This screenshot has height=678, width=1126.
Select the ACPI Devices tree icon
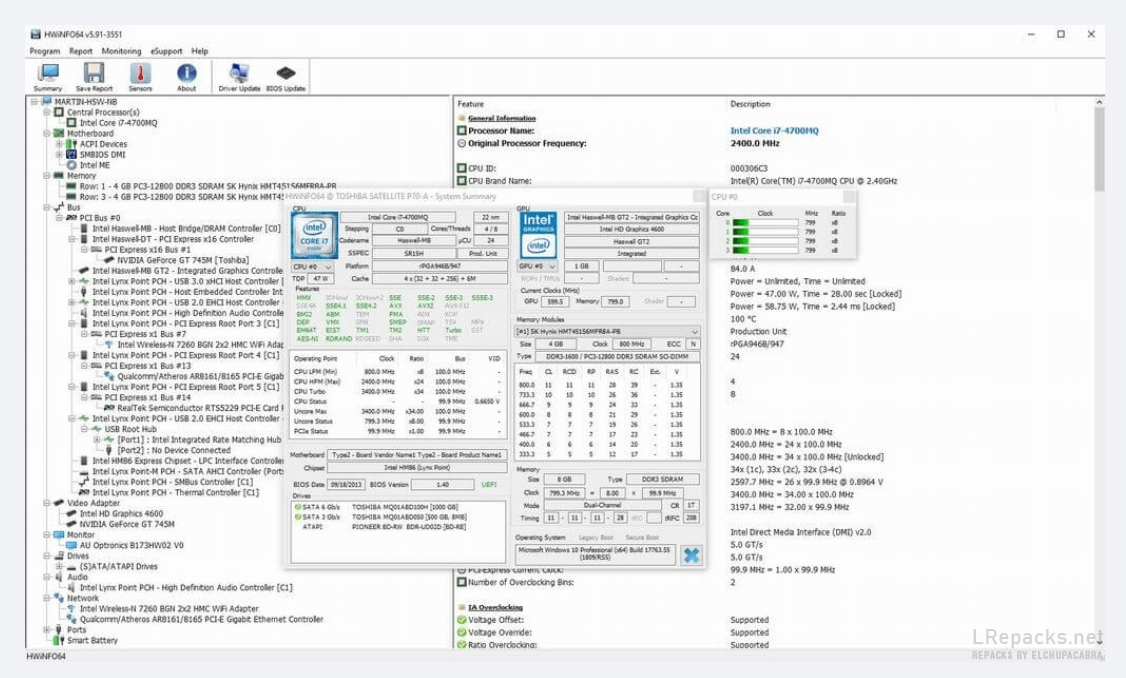point(72,144)
